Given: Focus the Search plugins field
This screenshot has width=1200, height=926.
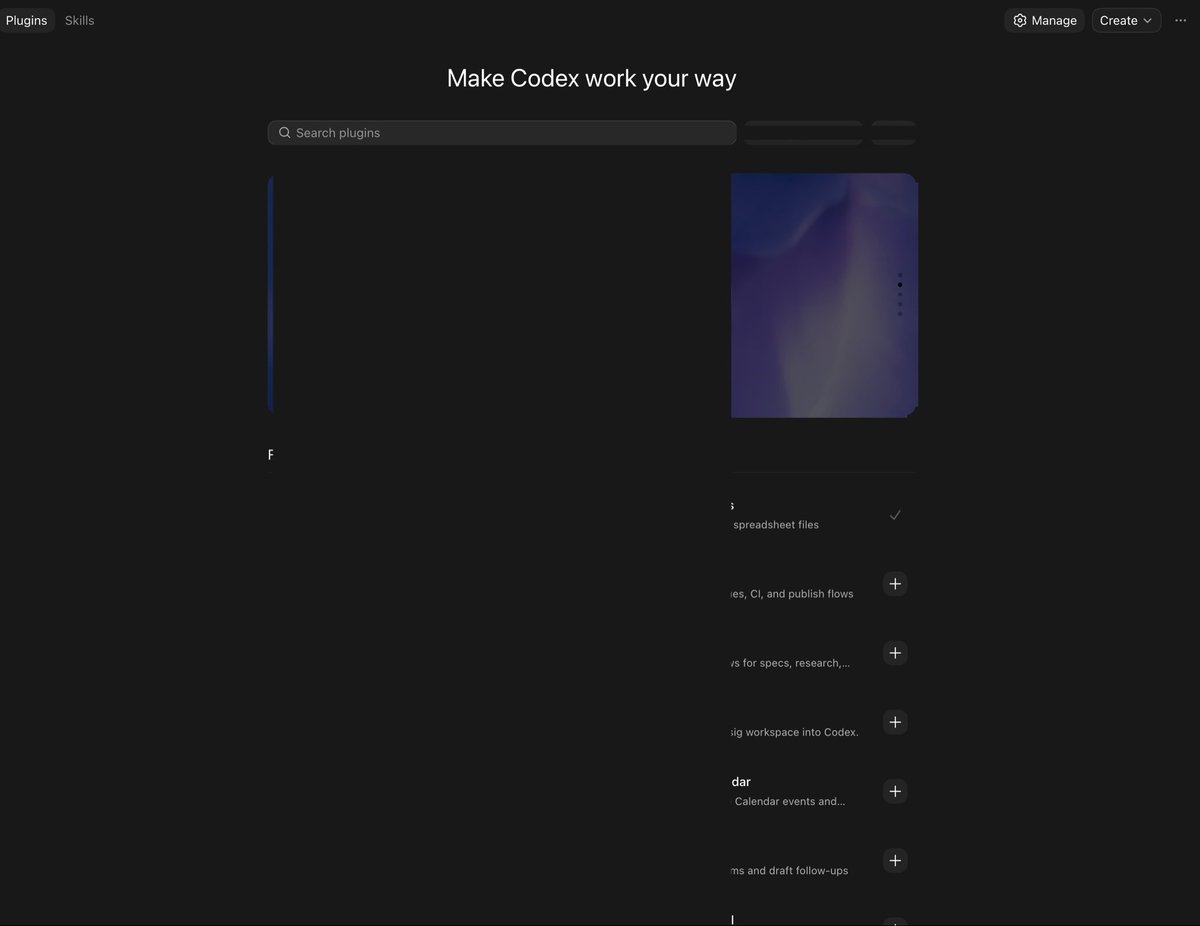Looking at the screenshot, I should pyautogui.click(x=502, y=133).
